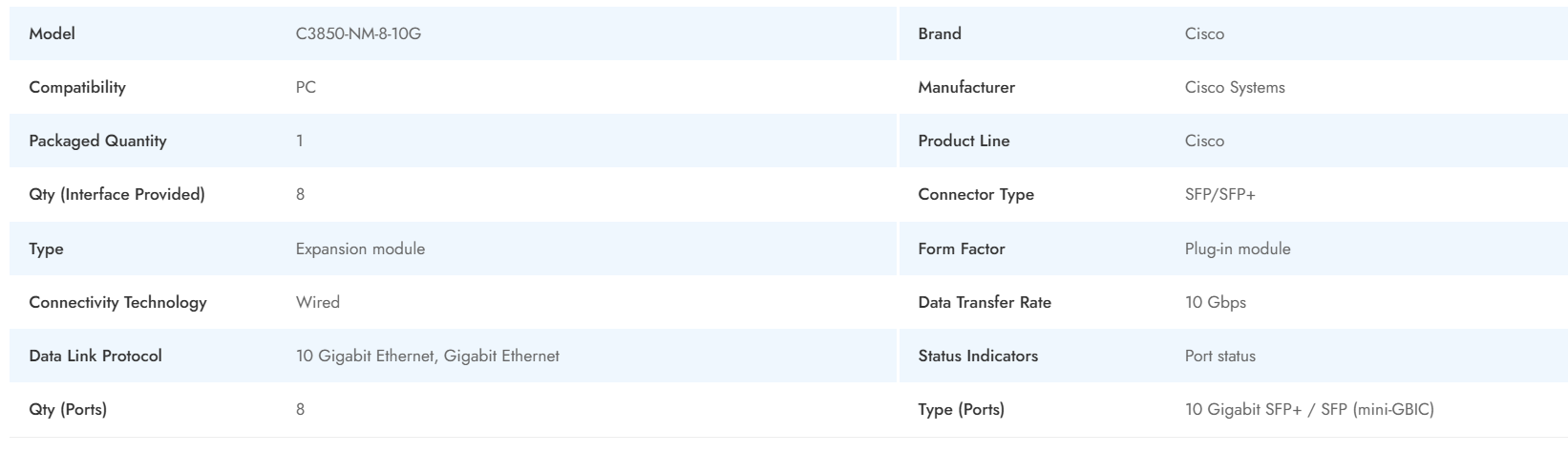Image resolution: width=1568 pixels, height=476 pixels.
Task: Click the model number C3850-NM-8-10G
Action: [358, 33]
